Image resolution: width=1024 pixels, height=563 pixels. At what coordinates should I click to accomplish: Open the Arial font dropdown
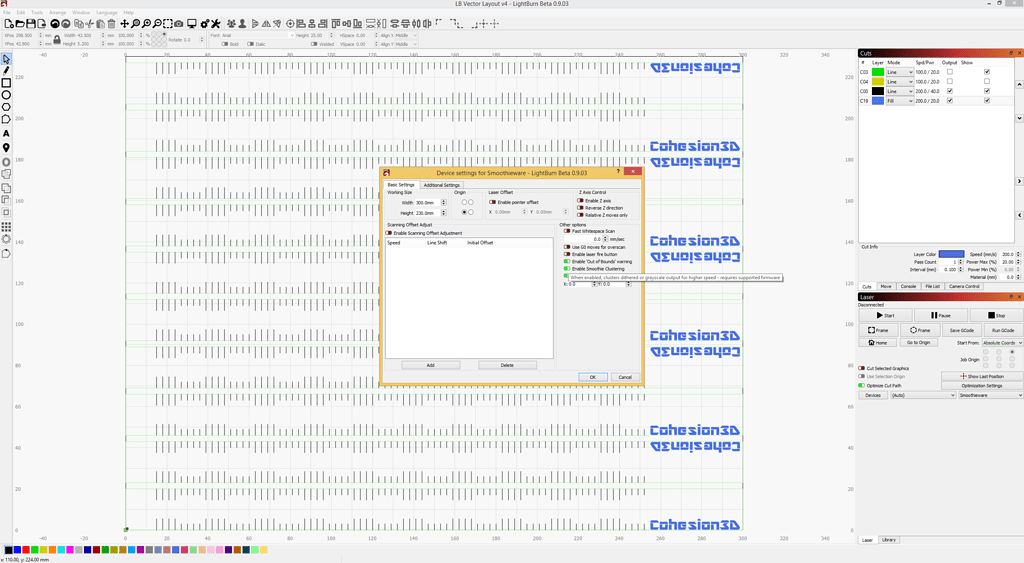258,35
